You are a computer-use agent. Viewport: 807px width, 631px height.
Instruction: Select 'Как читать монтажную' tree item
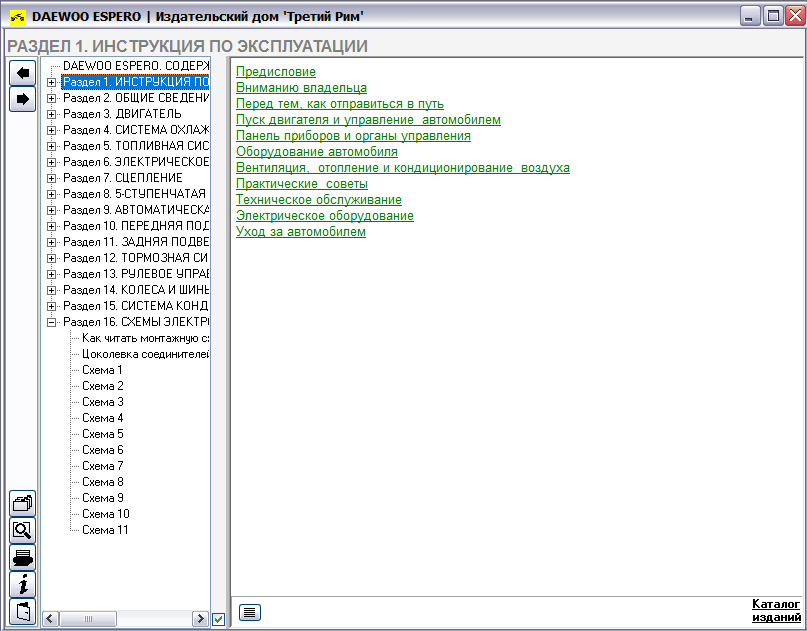(x=146, y=338)
